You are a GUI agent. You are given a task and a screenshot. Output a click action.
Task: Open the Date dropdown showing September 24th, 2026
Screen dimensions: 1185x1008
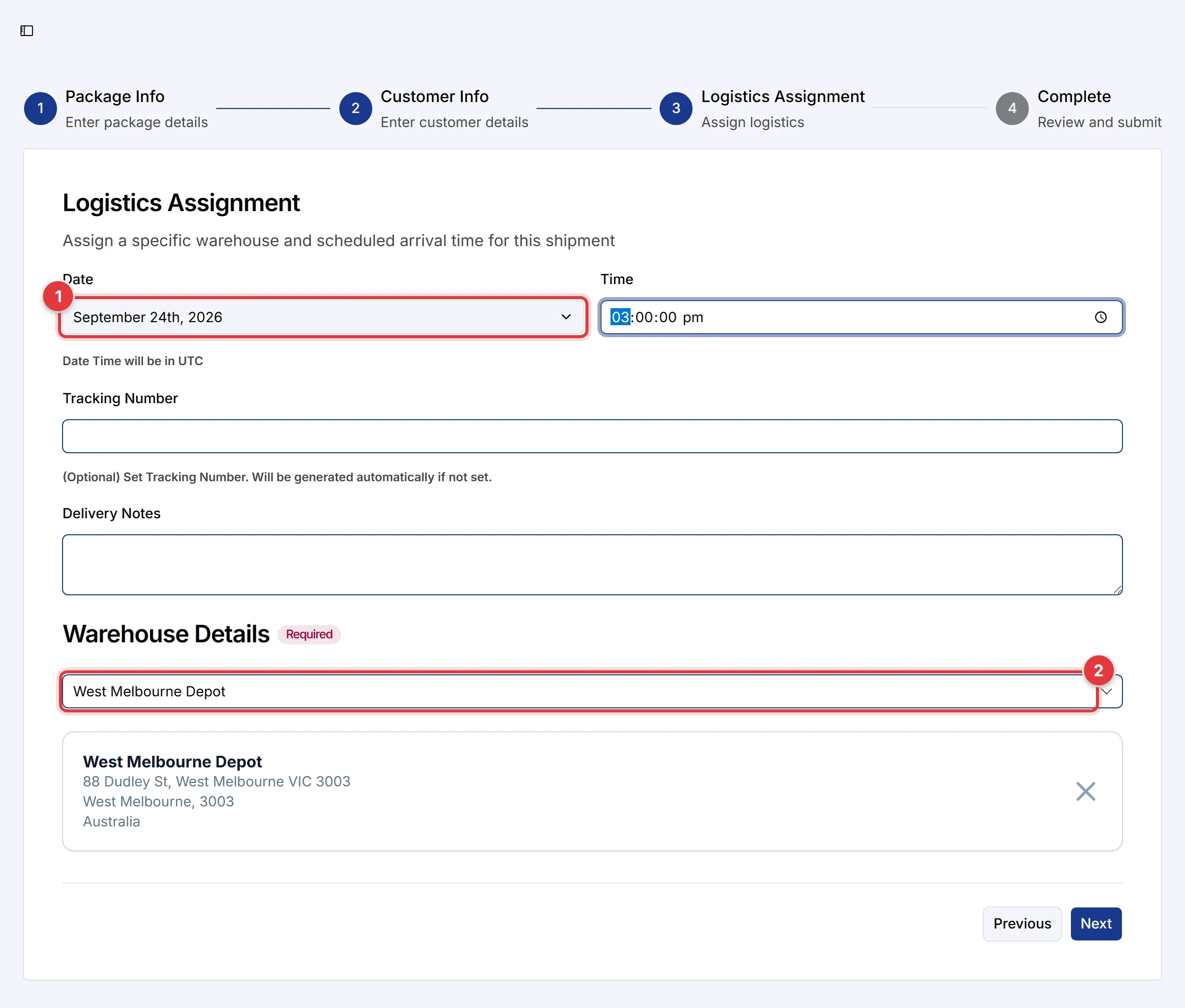tap(323, 317)
